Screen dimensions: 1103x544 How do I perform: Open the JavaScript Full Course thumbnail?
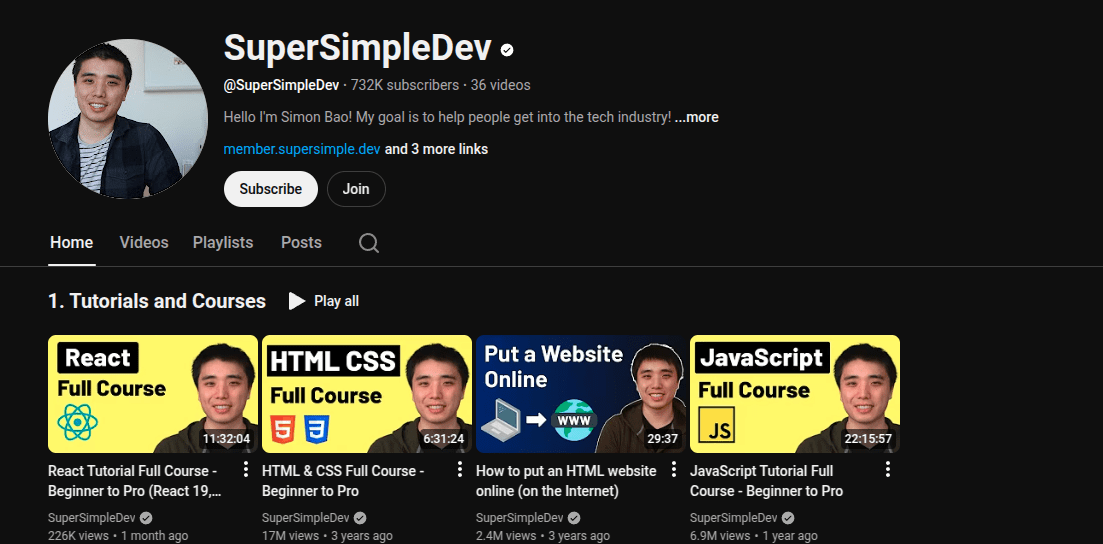795,394
